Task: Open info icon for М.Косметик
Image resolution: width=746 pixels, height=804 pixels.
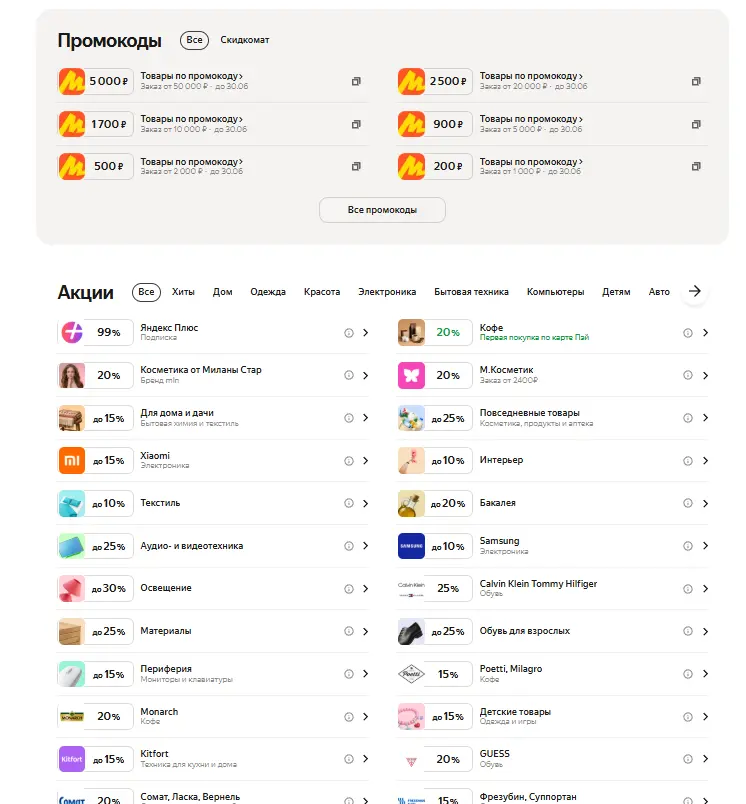Action: pyautogui.click(x=688, y=375)
